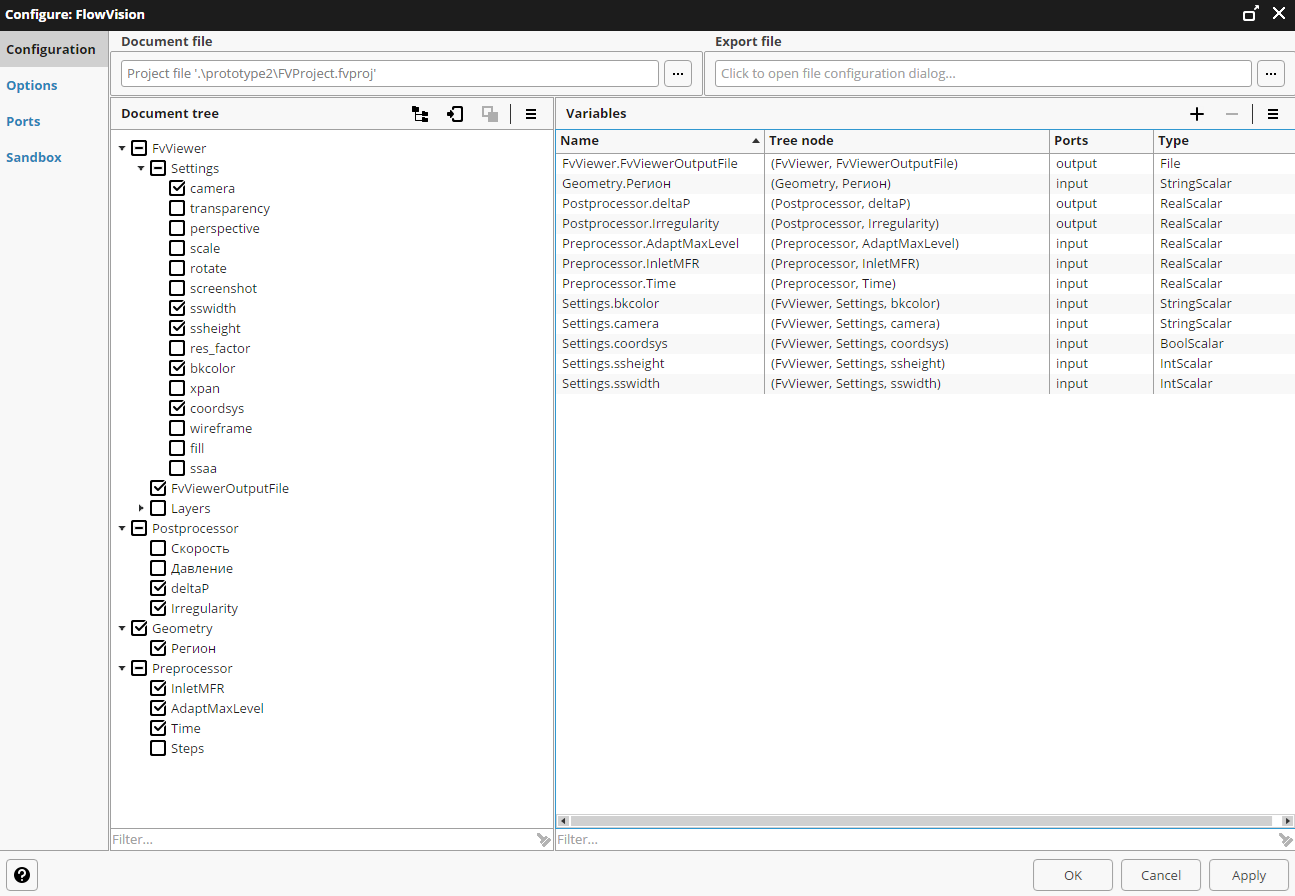Collapse the FvViewer tree node
1295x896 pixels.
[122, 148]
